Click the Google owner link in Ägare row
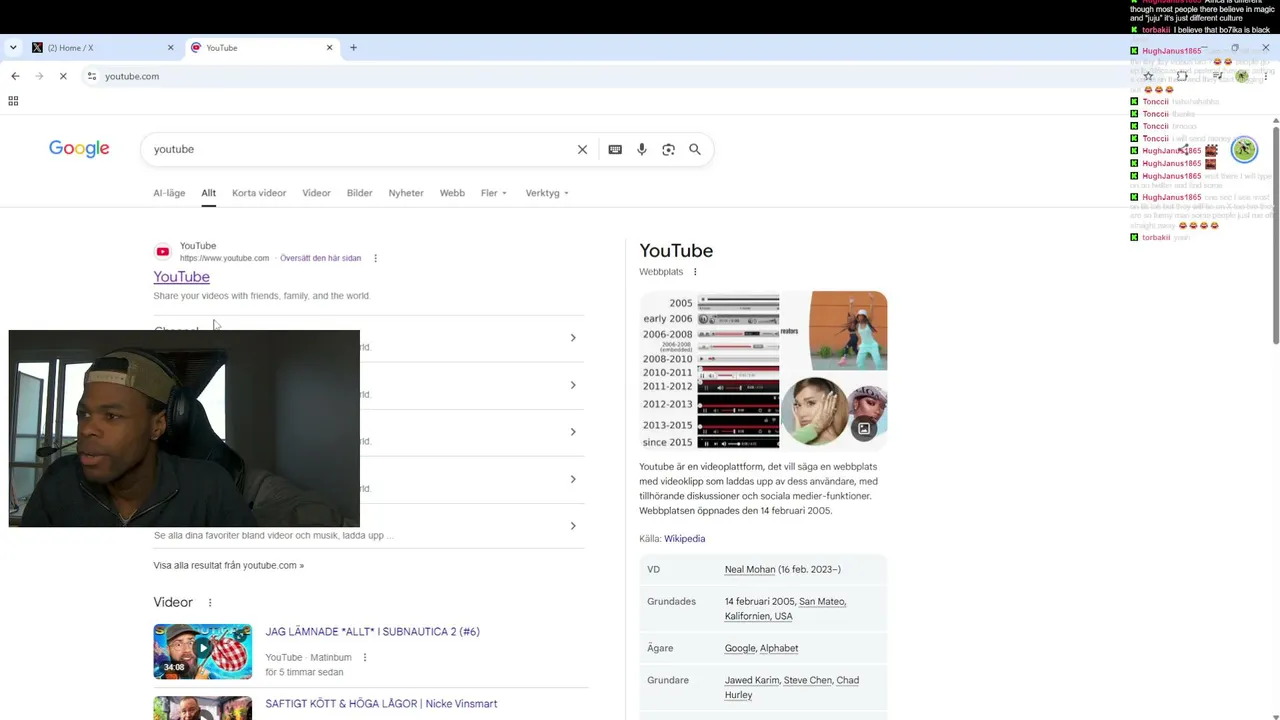The width and height of the screenshot is (1280, 720). (740, 649)
